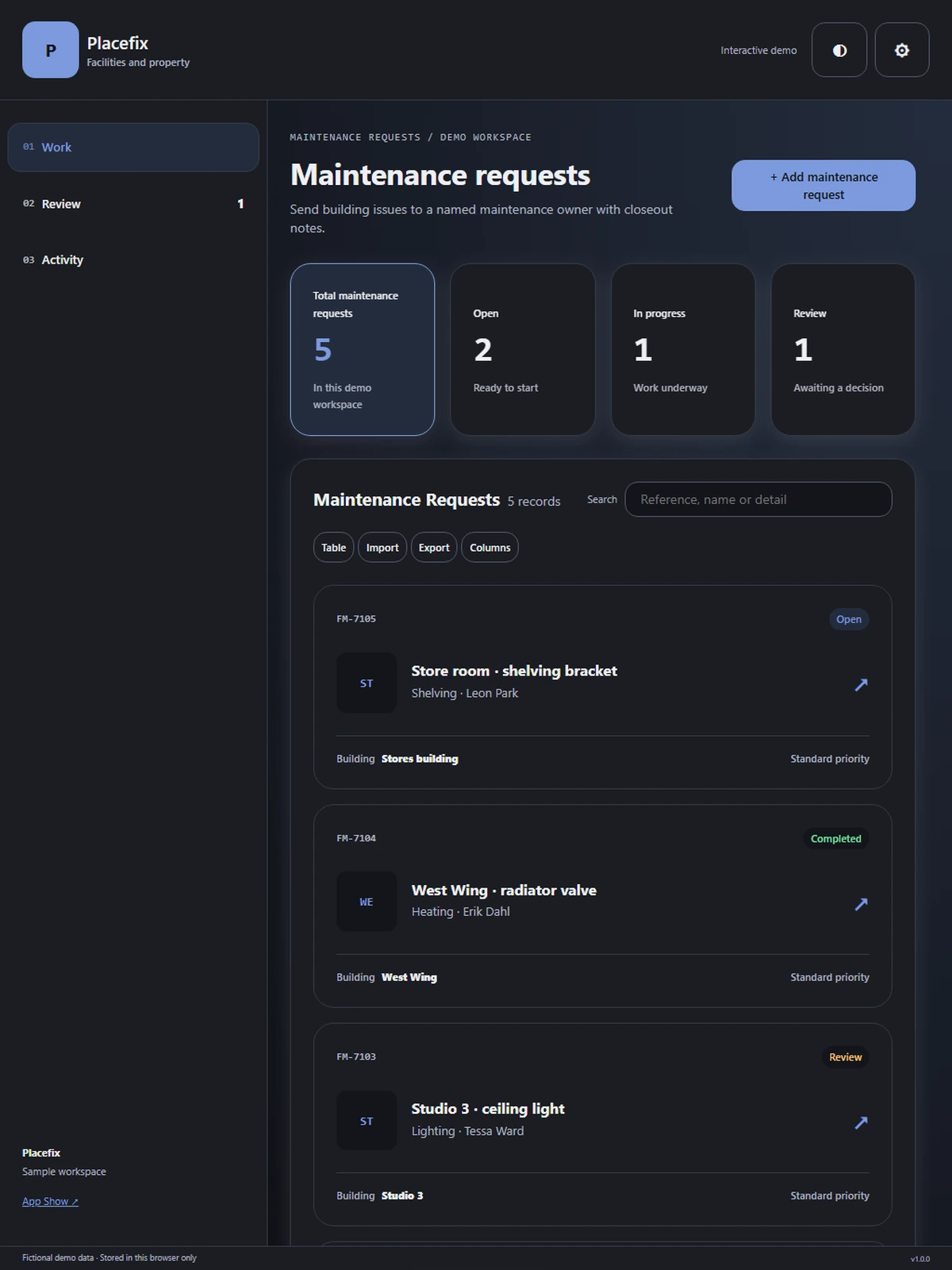This screenshot has height=1270, width=952.
Task: Click Maintenance Requests / Demo Workspace breadcrumb
Action: 410,137
